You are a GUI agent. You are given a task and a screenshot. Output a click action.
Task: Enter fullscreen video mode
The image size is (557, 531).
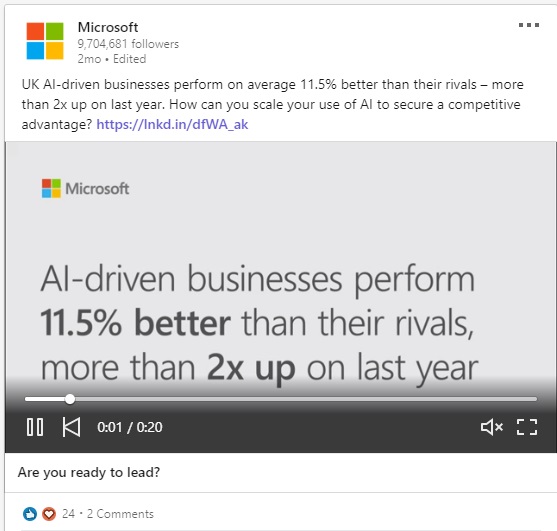tap(527, 427)
